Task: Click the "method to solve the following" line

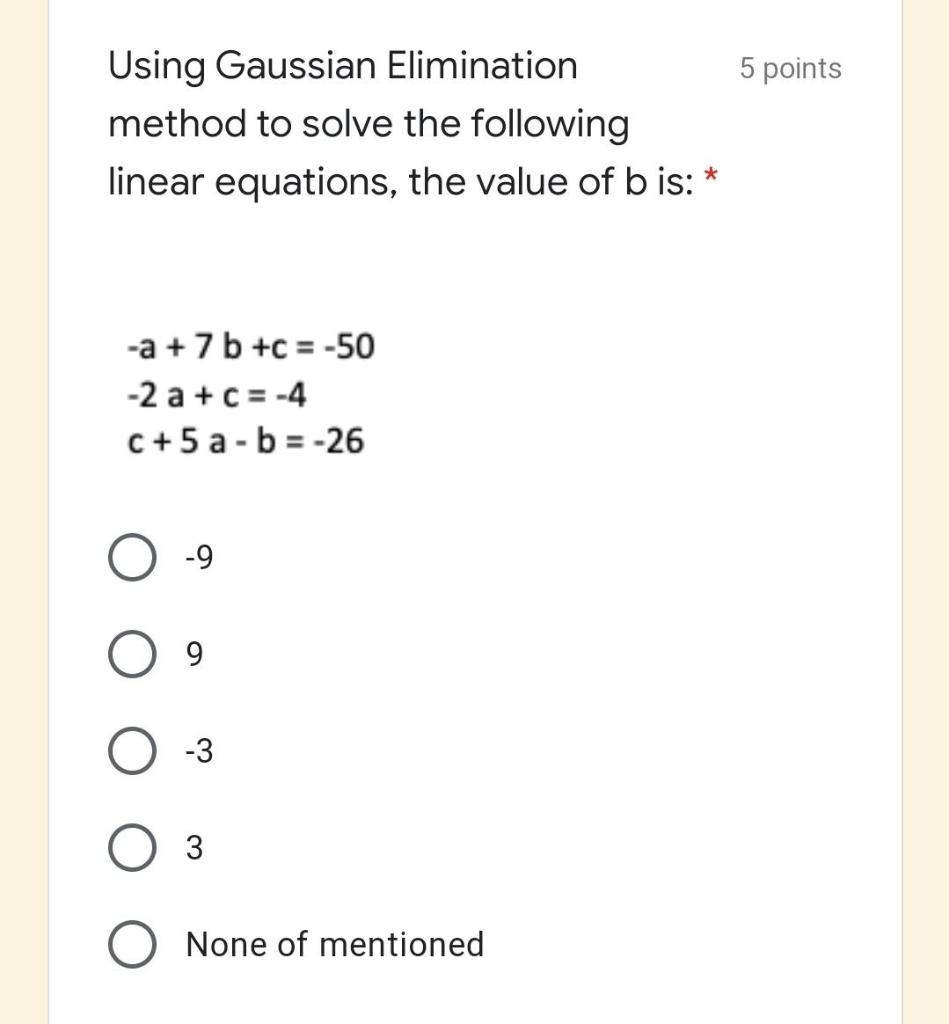Action: [369, 125]
